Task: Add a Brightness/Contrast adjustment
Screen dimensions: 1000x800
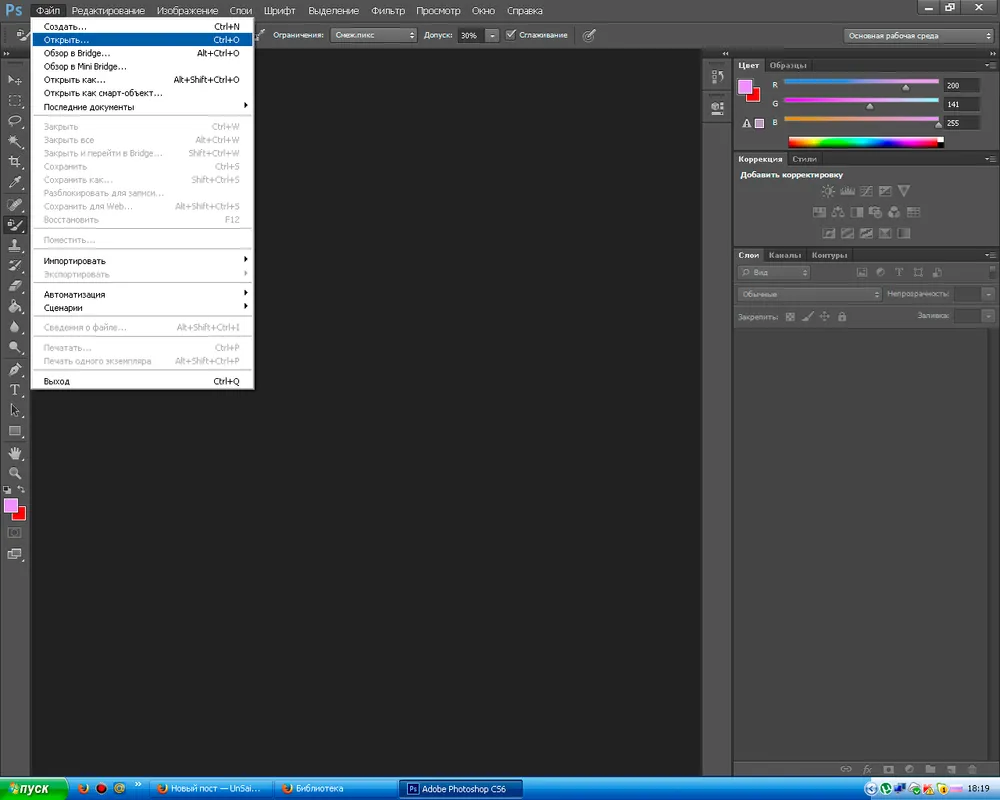Action: pyautogui.click(x=827, y=190)
